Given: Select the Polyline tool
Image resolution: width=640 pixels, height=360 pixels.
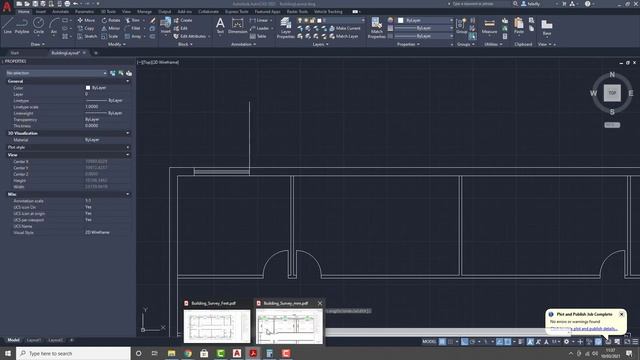Looking at the screenshot, I should (22, 26).
